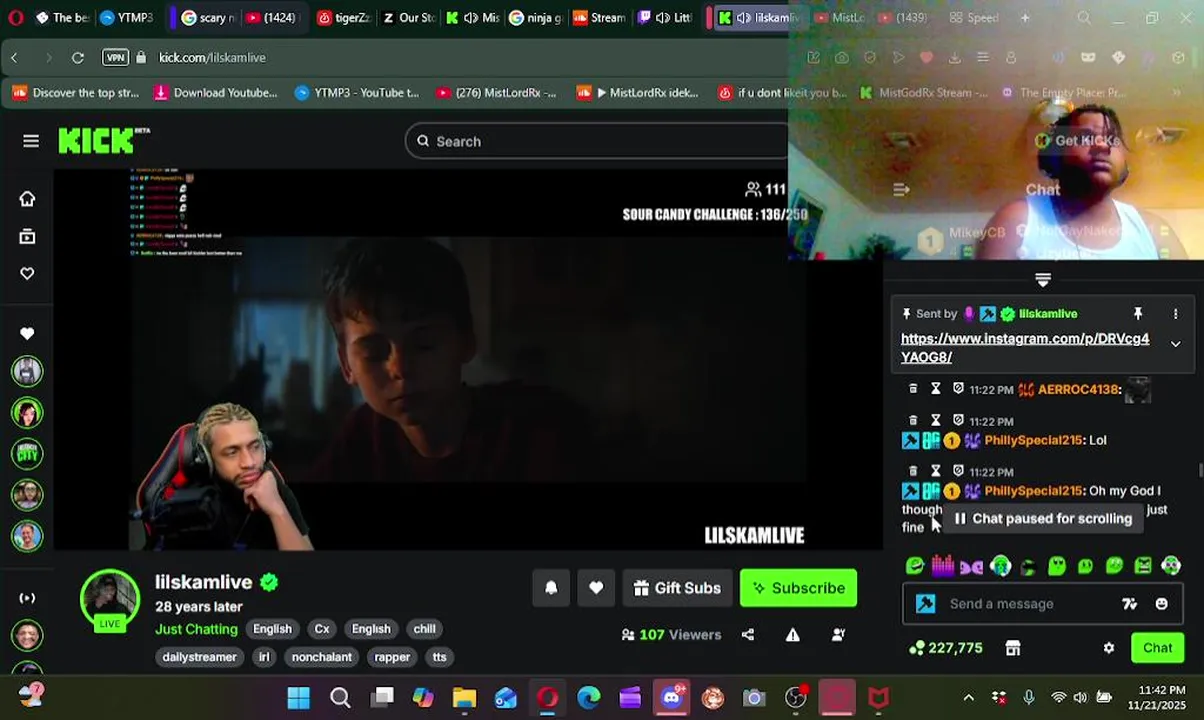Click the lilskamlive channel avatar

click(x=110, y=600)
